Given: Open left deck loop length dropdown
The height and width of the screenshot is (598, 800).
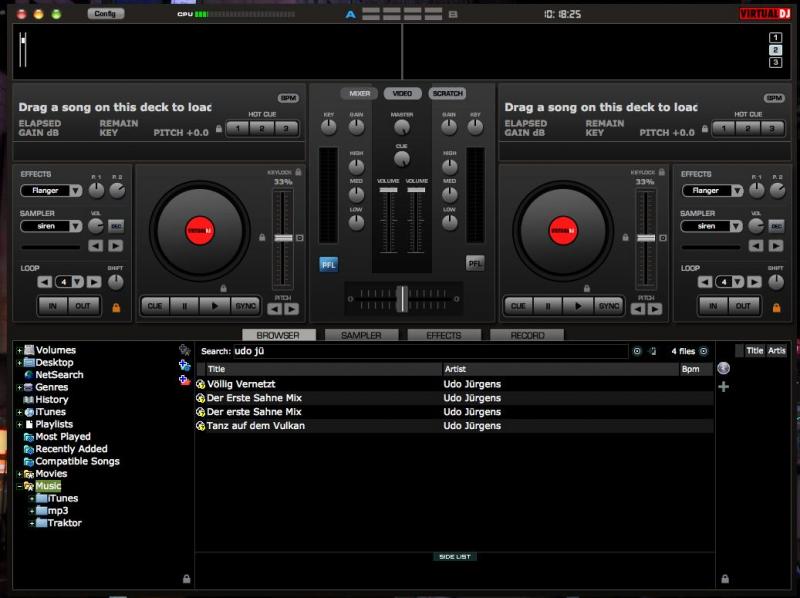Looking at the screenshot, I should pyautogui.click(x=77, y=282).
